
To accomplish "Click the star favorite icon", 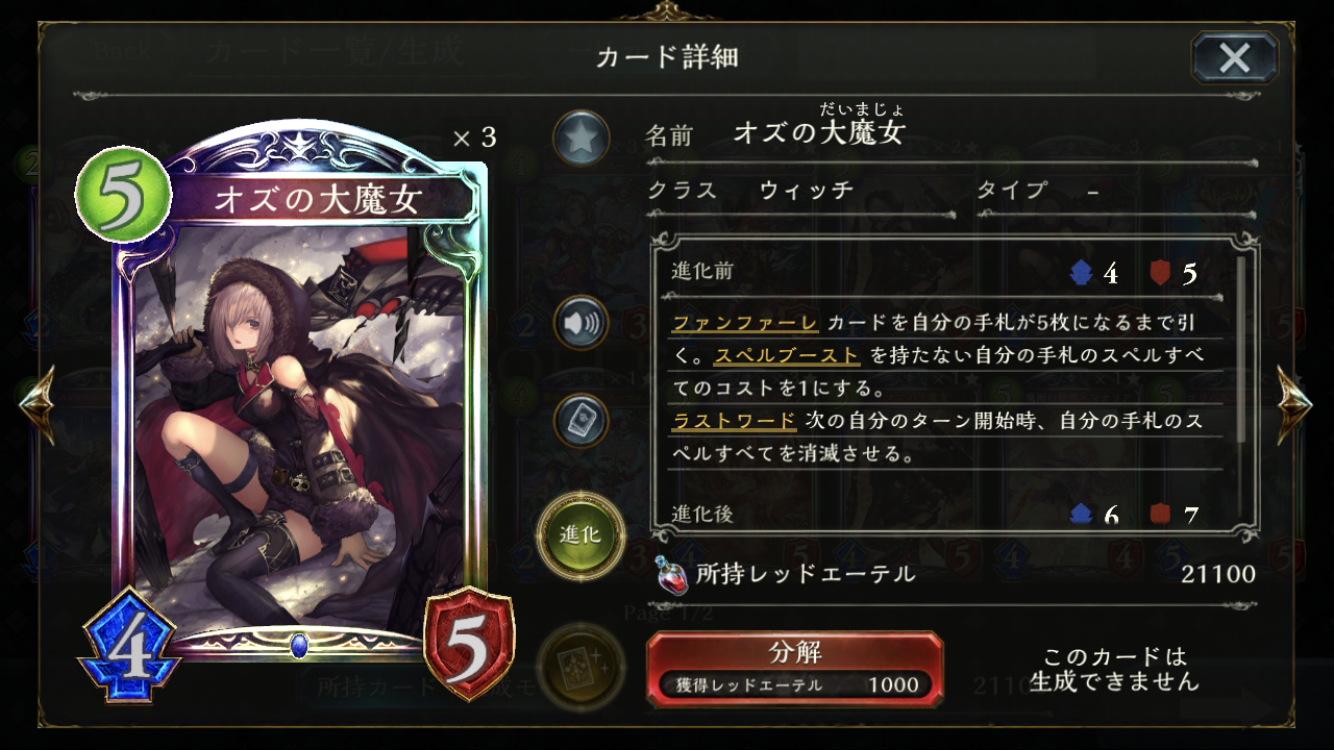I will (581, 138).
